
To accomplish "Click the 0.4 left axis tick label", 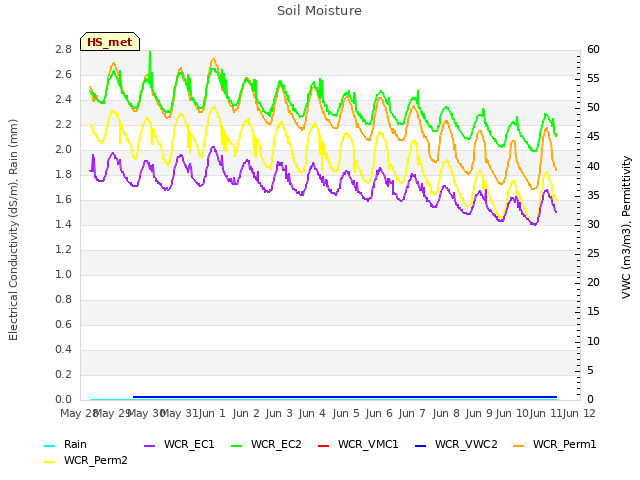I will pos(63,349).
